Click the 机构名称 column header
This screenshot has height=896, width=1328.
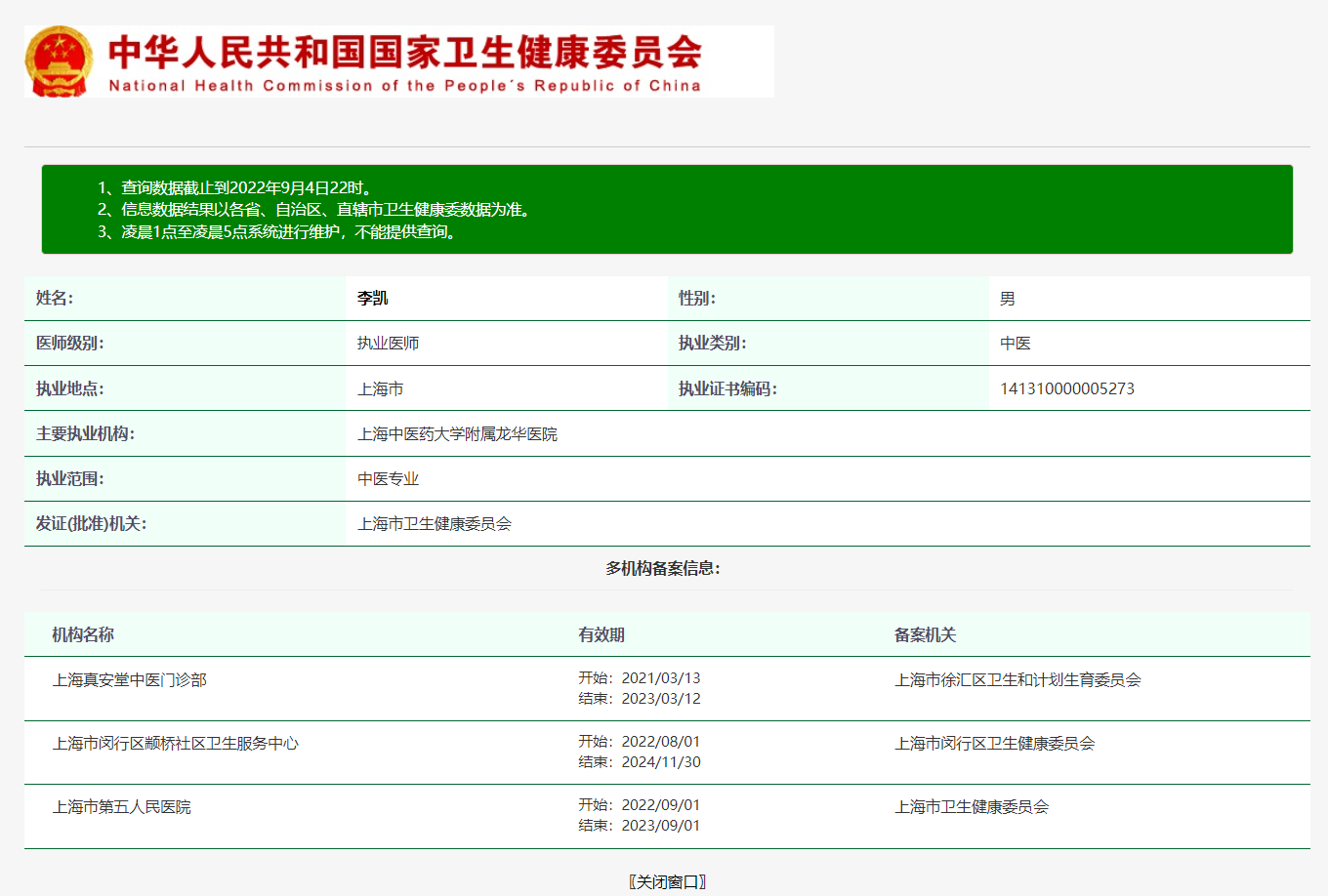coord(83,634)
